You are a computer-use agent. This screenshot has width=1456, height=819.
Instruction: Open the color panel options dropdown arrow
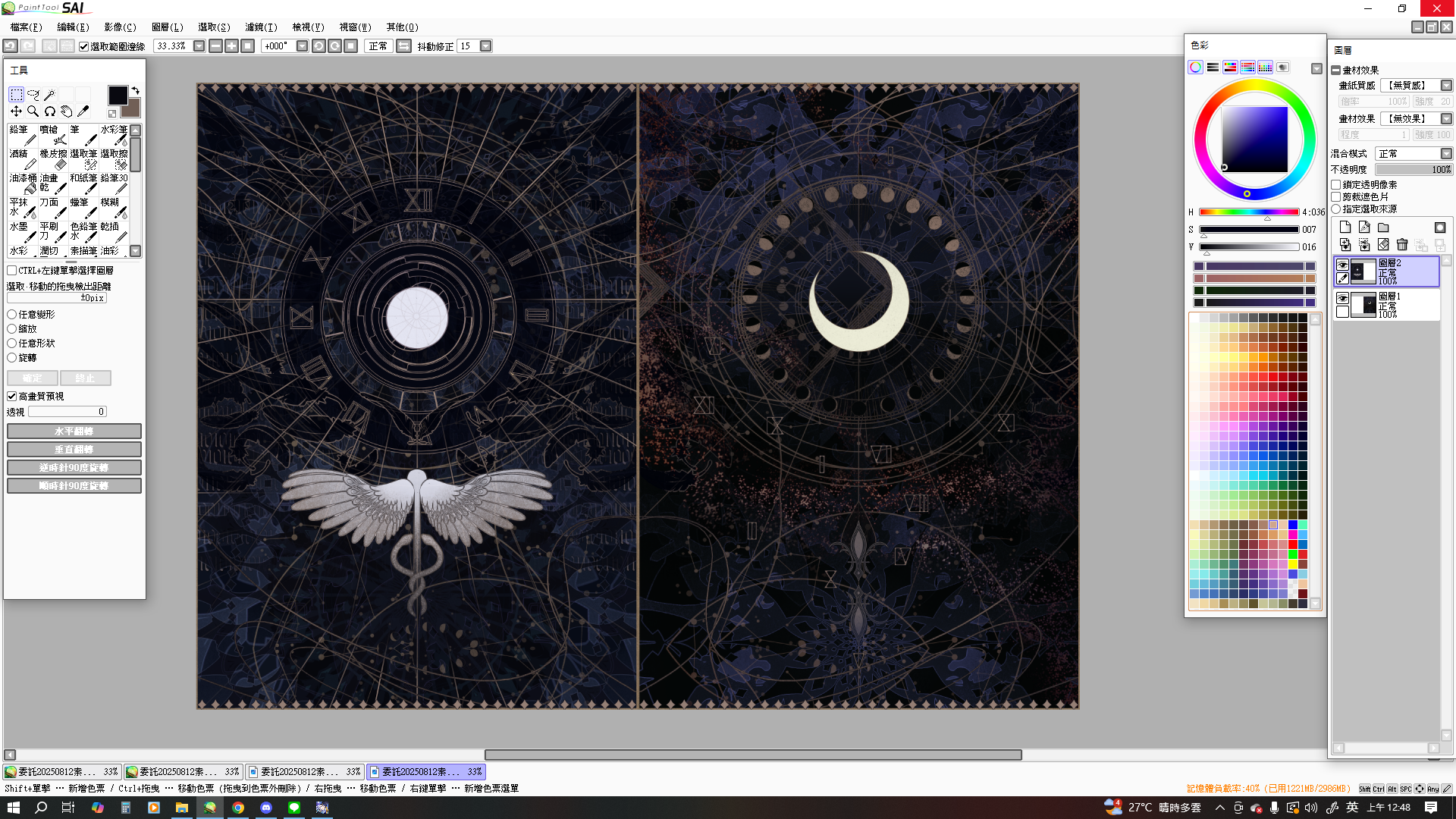1317,69
